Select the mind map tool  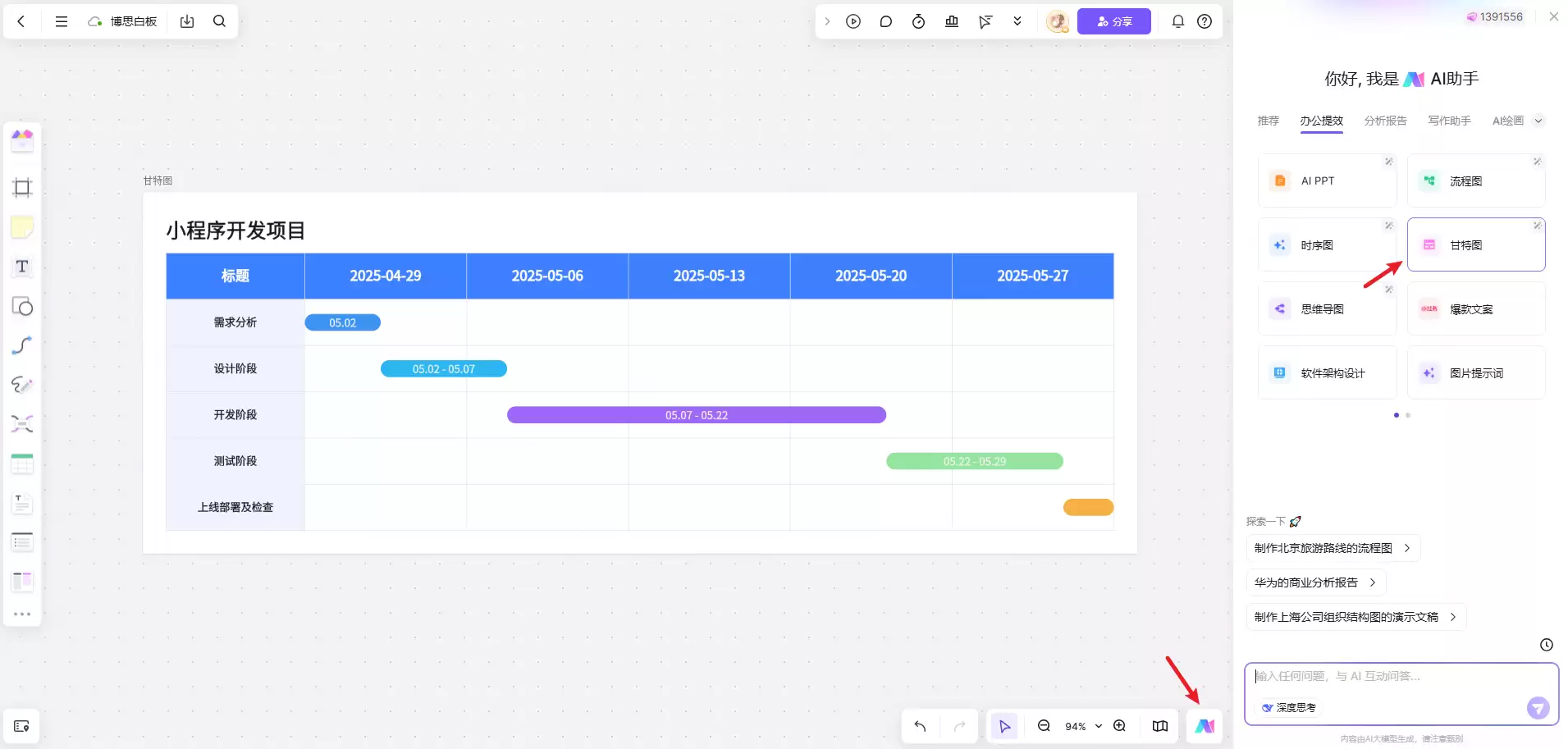[x=22, y=424]
